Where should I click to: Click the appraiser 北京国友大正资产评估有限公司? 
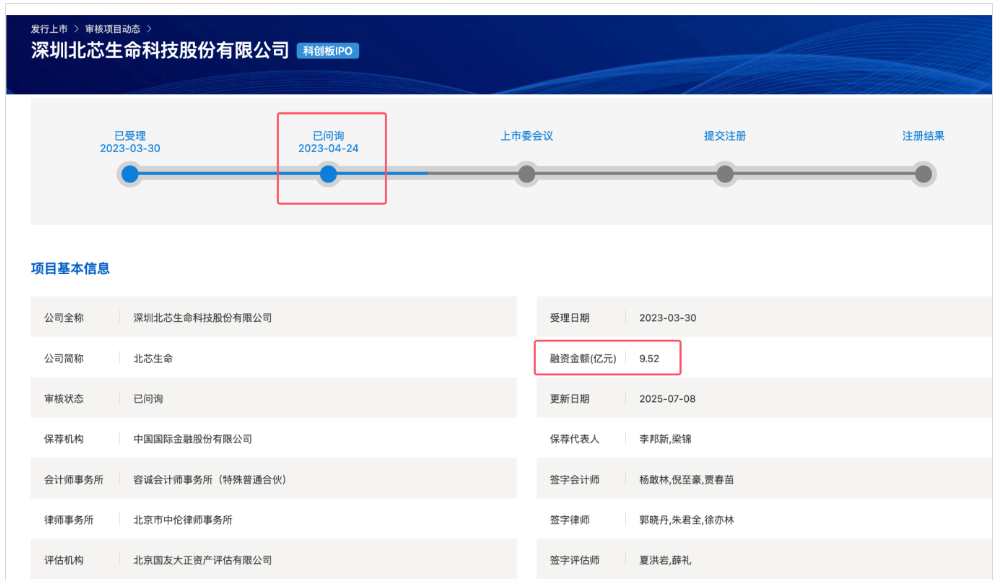coord(203,560)
